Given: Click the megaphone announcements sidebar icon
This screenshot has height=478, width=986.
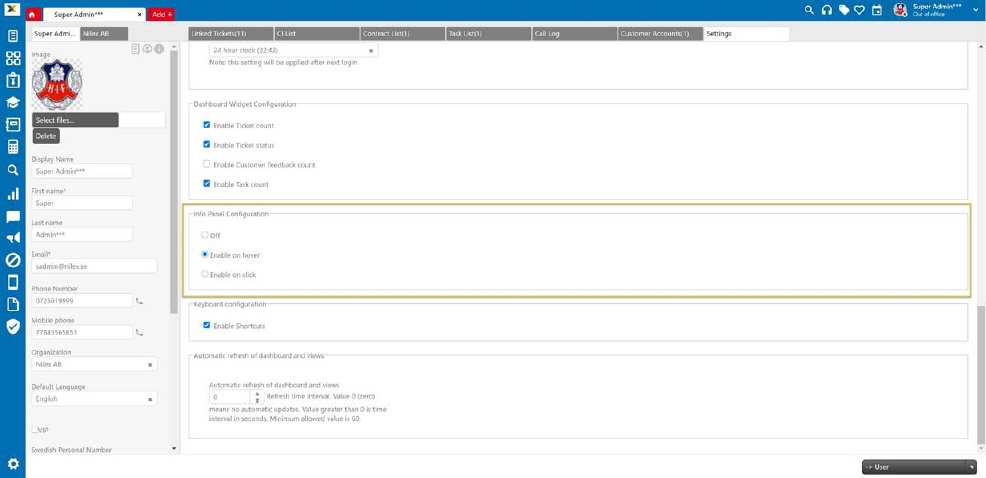Looking at the screenshot, I should pos(13,238).
